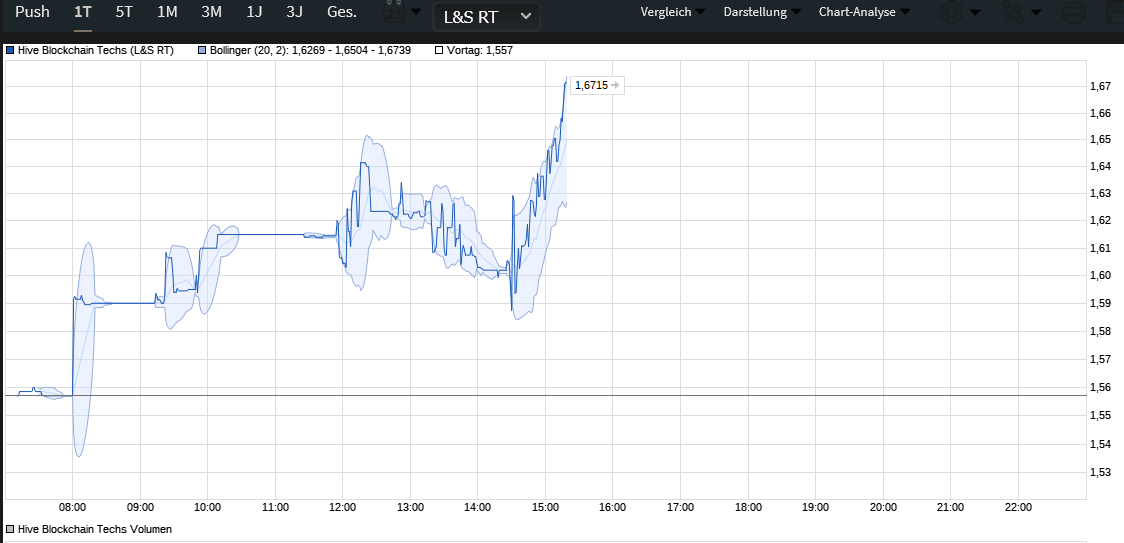Click the settings gear icon
Image resolution: width=1124 pixels, height=543 pixels.
coord(949,13)
